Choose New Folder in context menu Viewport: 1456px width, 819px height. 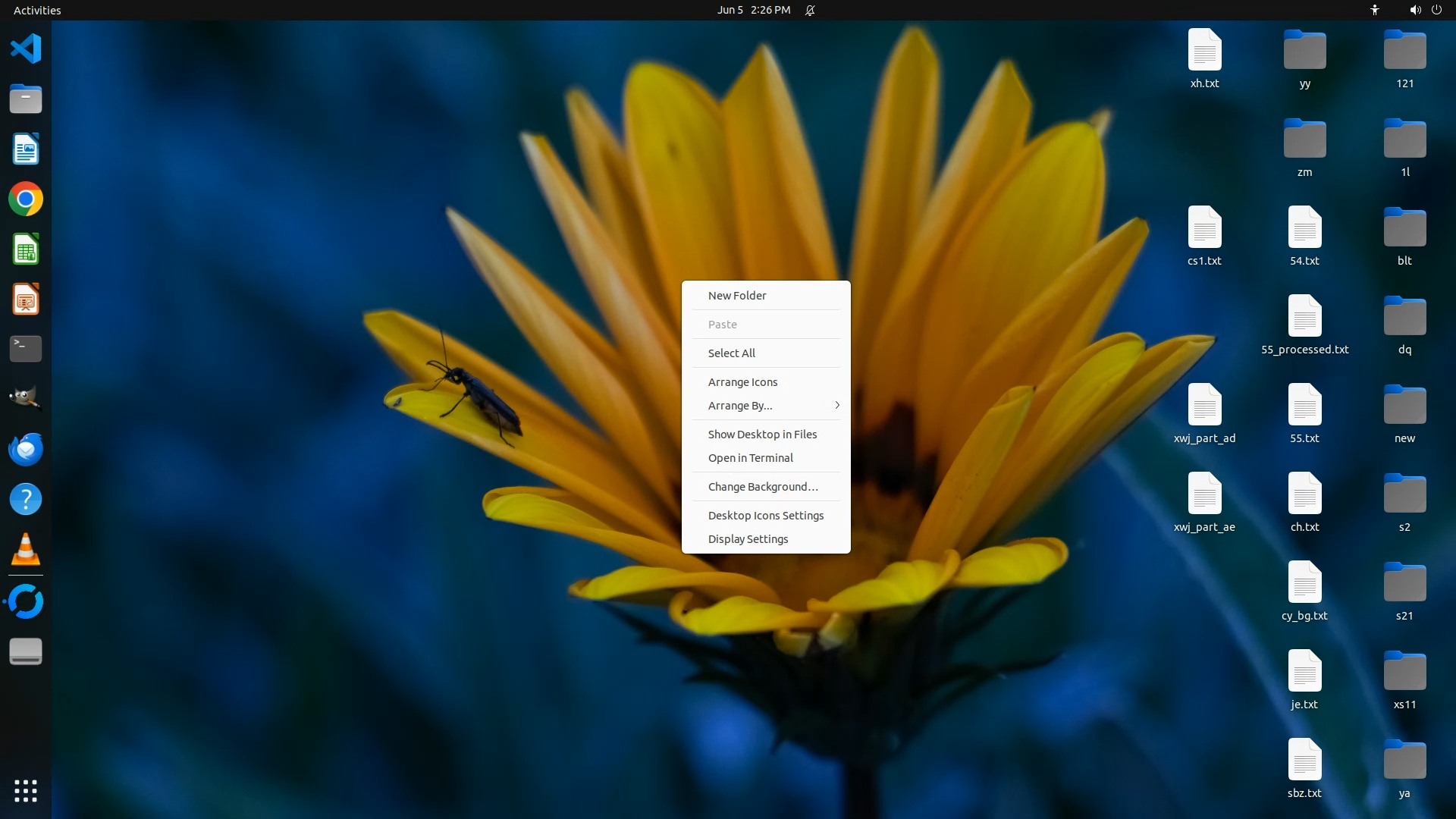pyautogui.click(x=737, y=296)
